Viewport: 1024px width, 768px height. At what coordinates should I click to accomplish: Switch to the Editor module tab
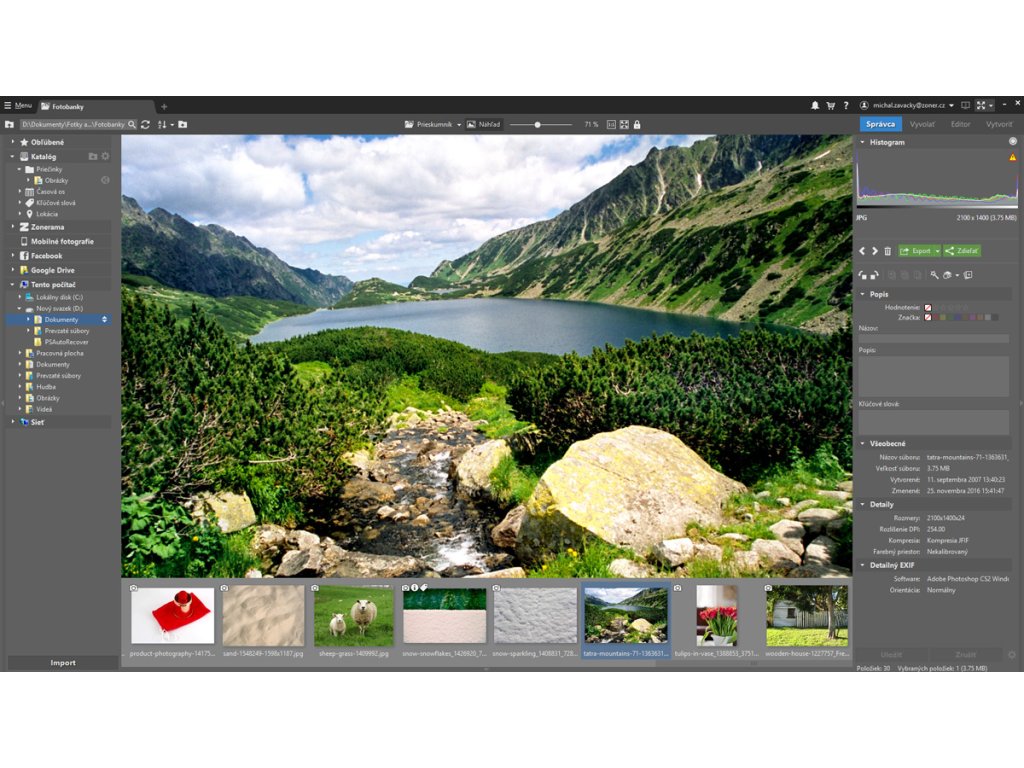point(960,124)
